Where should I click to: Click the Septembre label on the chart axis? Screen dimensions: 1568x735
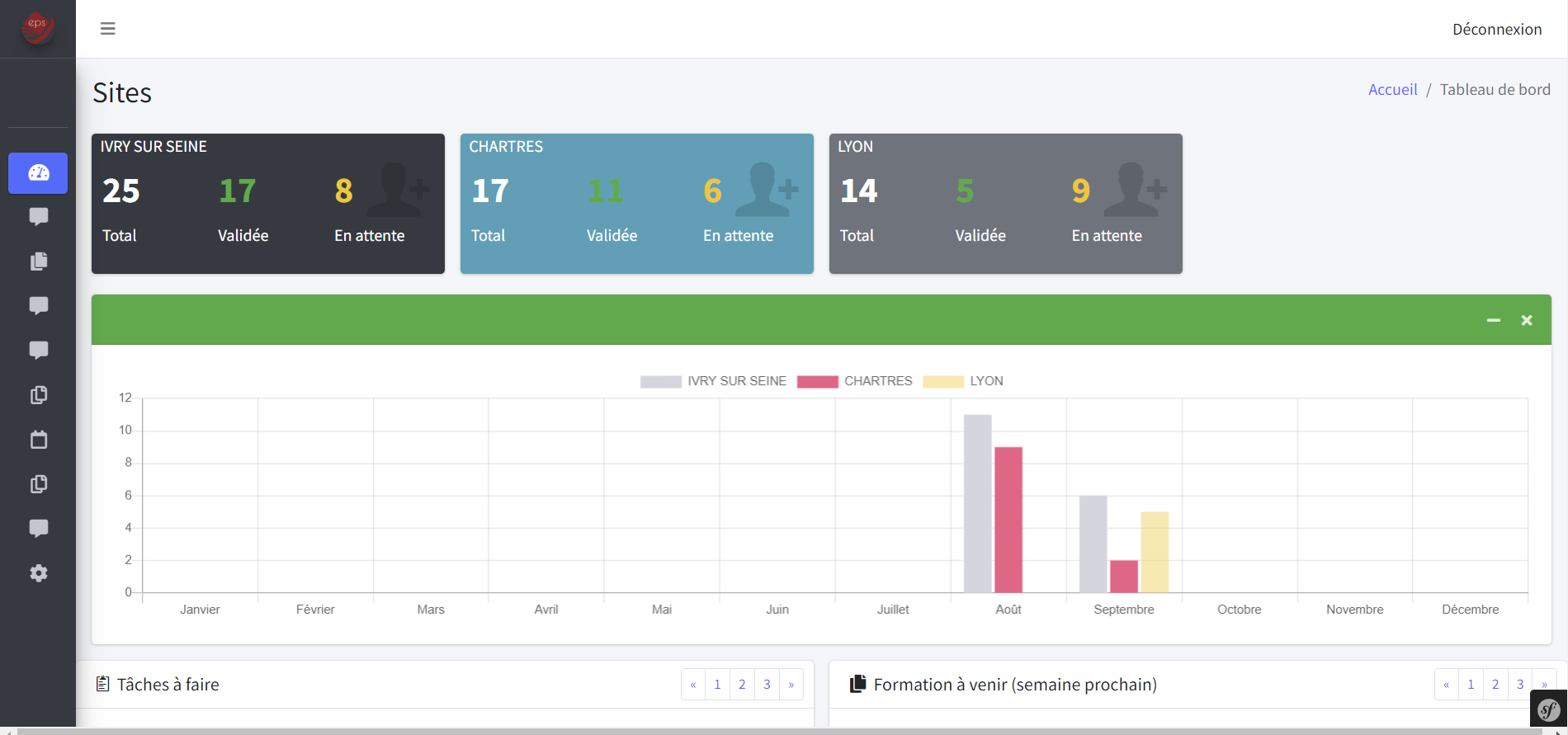[x=1124, y=610]
